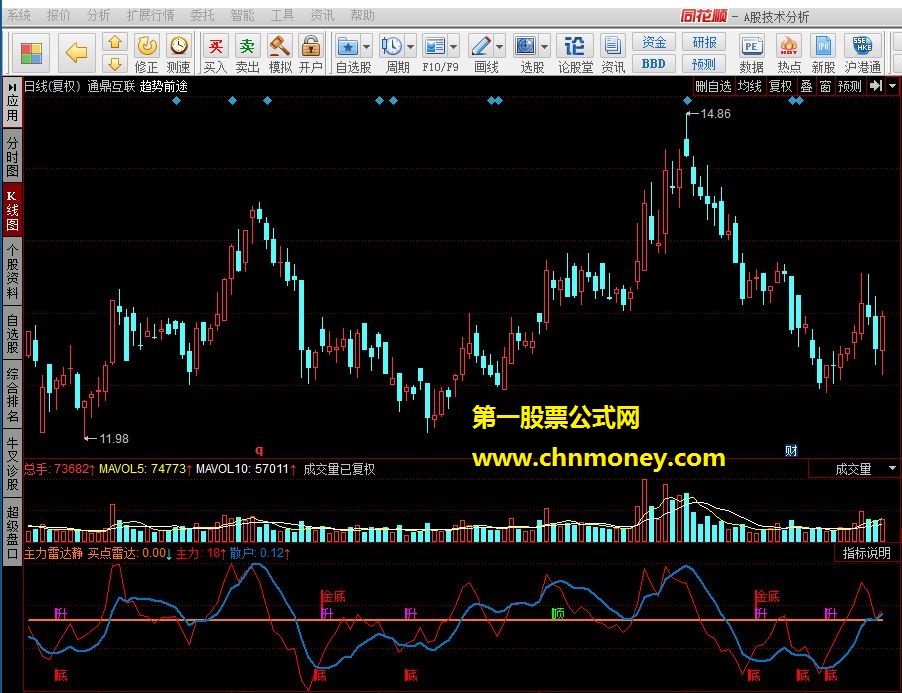The image size is (902, 693).
Task: Open the F10/F9 info icon
Action: (x=434, y=46)
